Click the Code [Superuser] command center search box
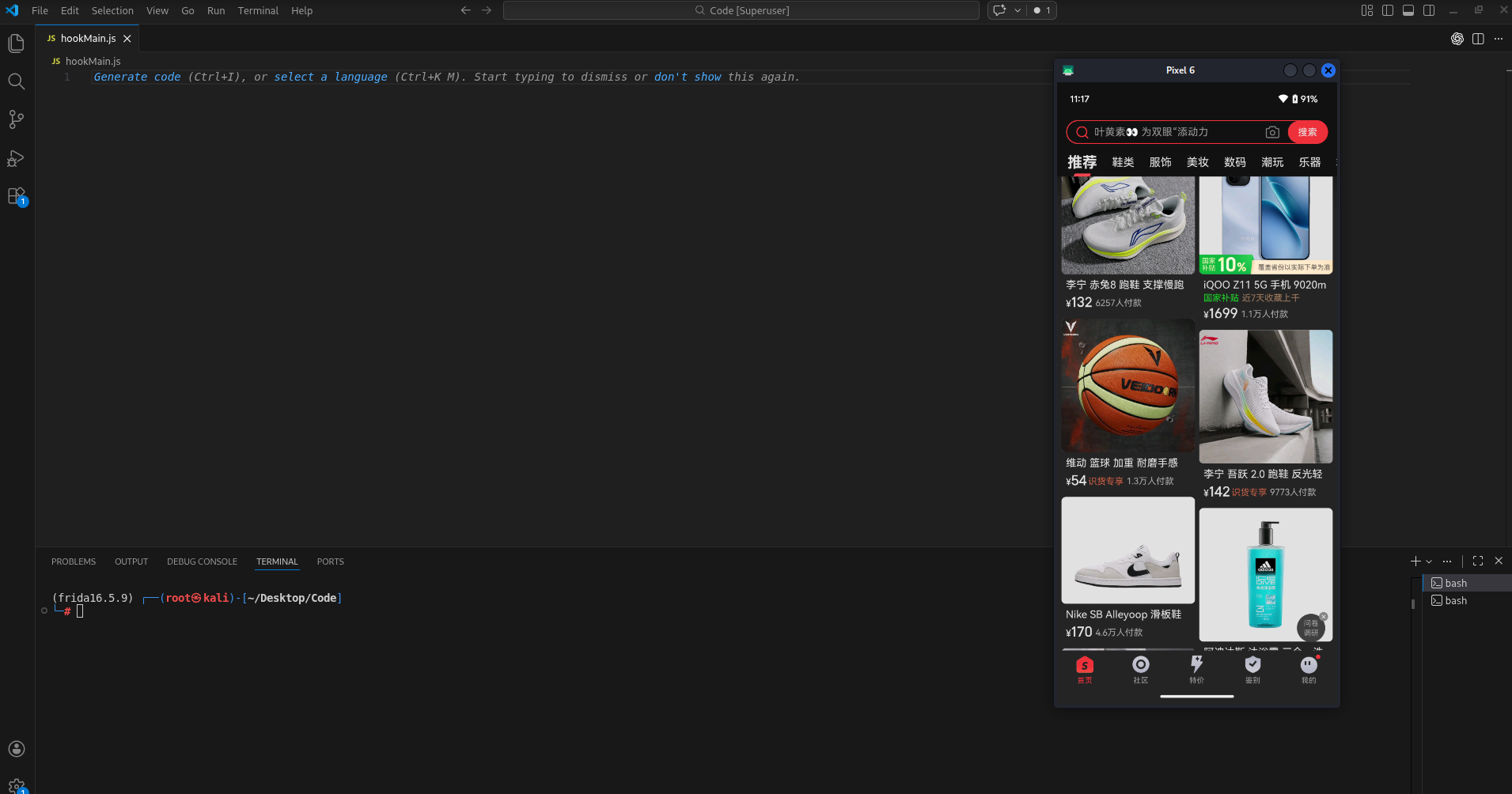Viewport: 1512px width, 794px height. 741,10
